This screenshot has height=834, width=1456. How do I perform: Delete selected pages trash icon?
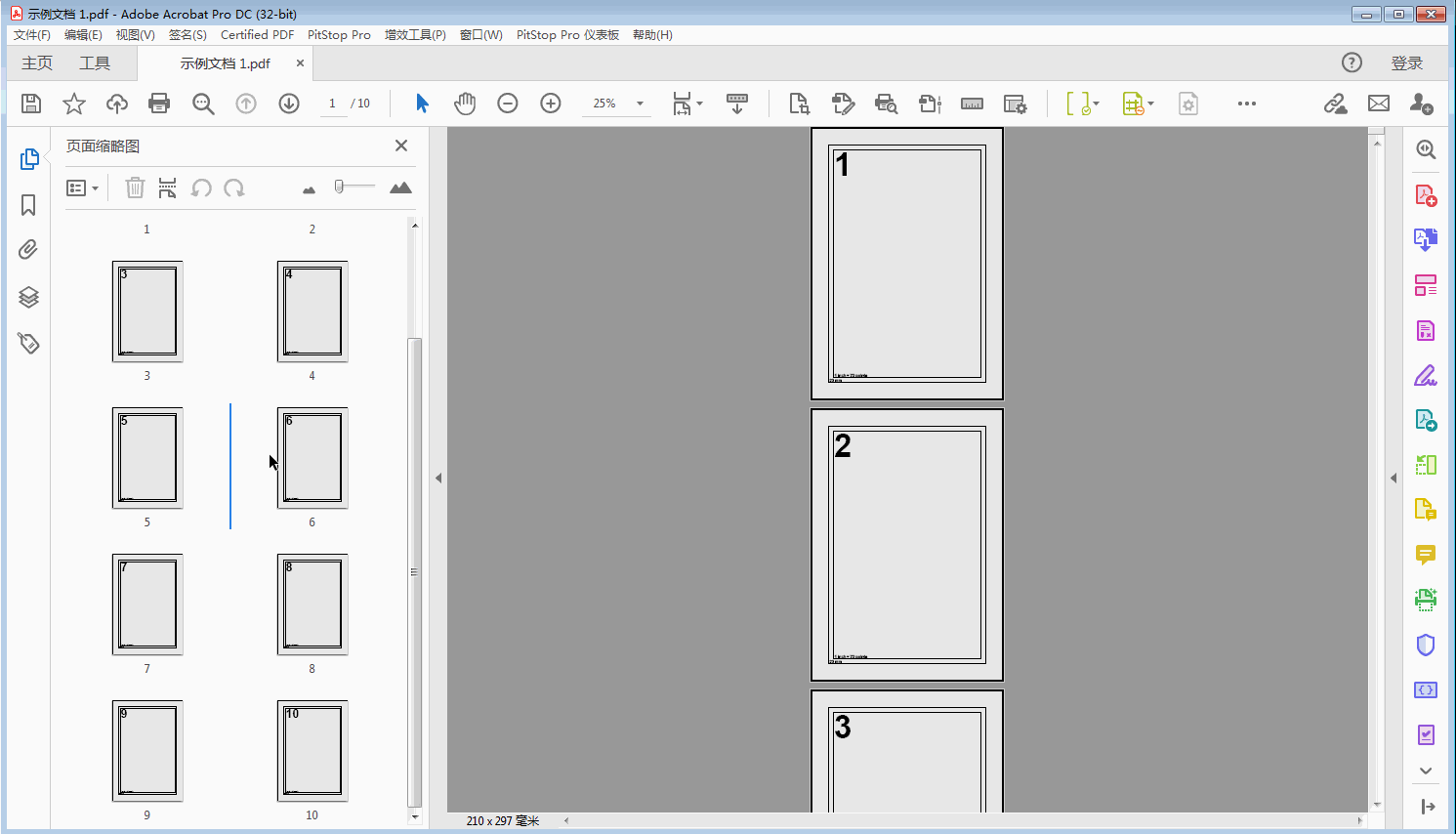pyautogui.click(x=136, y=188)
